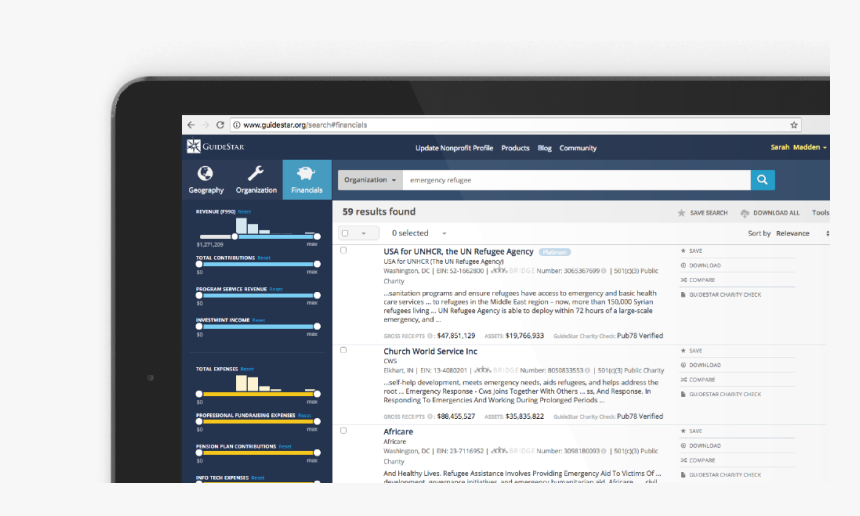
Task: Open the Community menu item
Action: click(x=578, y=148)
